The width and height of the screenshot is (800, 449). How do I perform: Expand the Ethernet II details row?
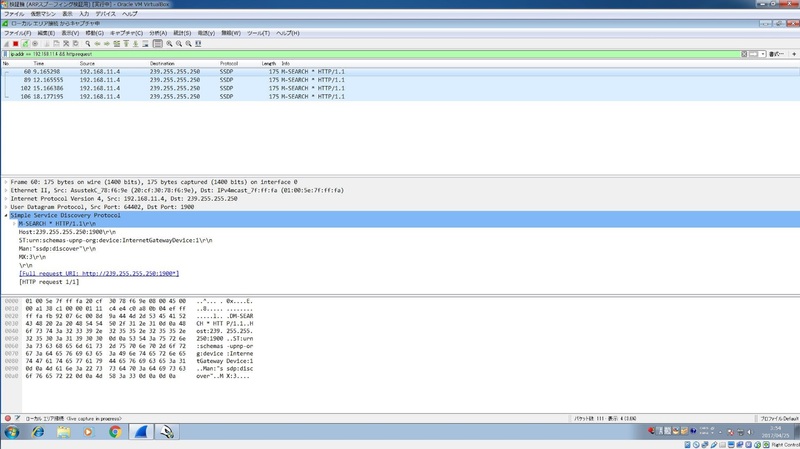[x=6, y=190]
